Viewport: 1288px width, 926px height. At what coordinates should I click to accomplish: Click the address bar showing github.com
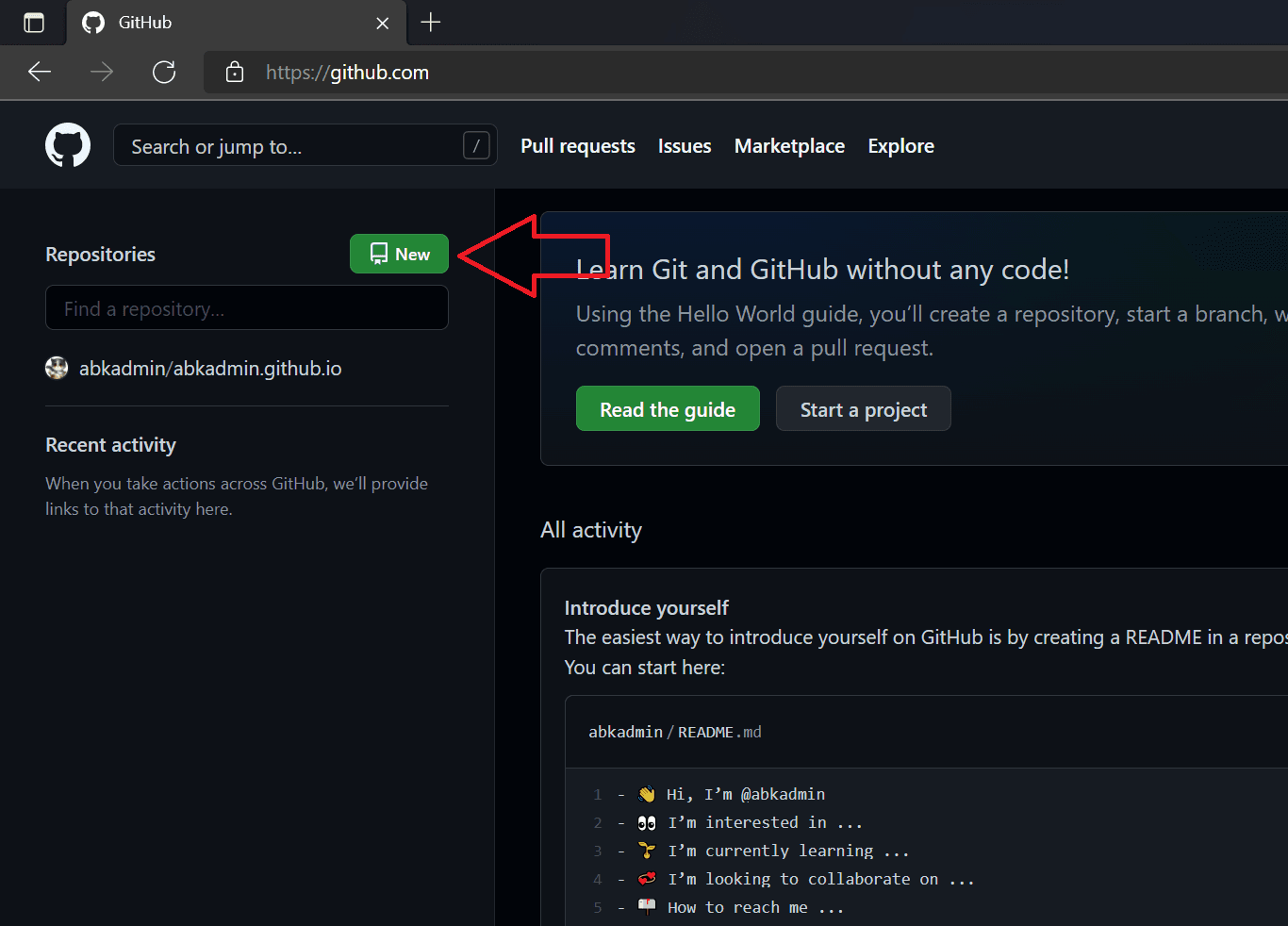746,73
